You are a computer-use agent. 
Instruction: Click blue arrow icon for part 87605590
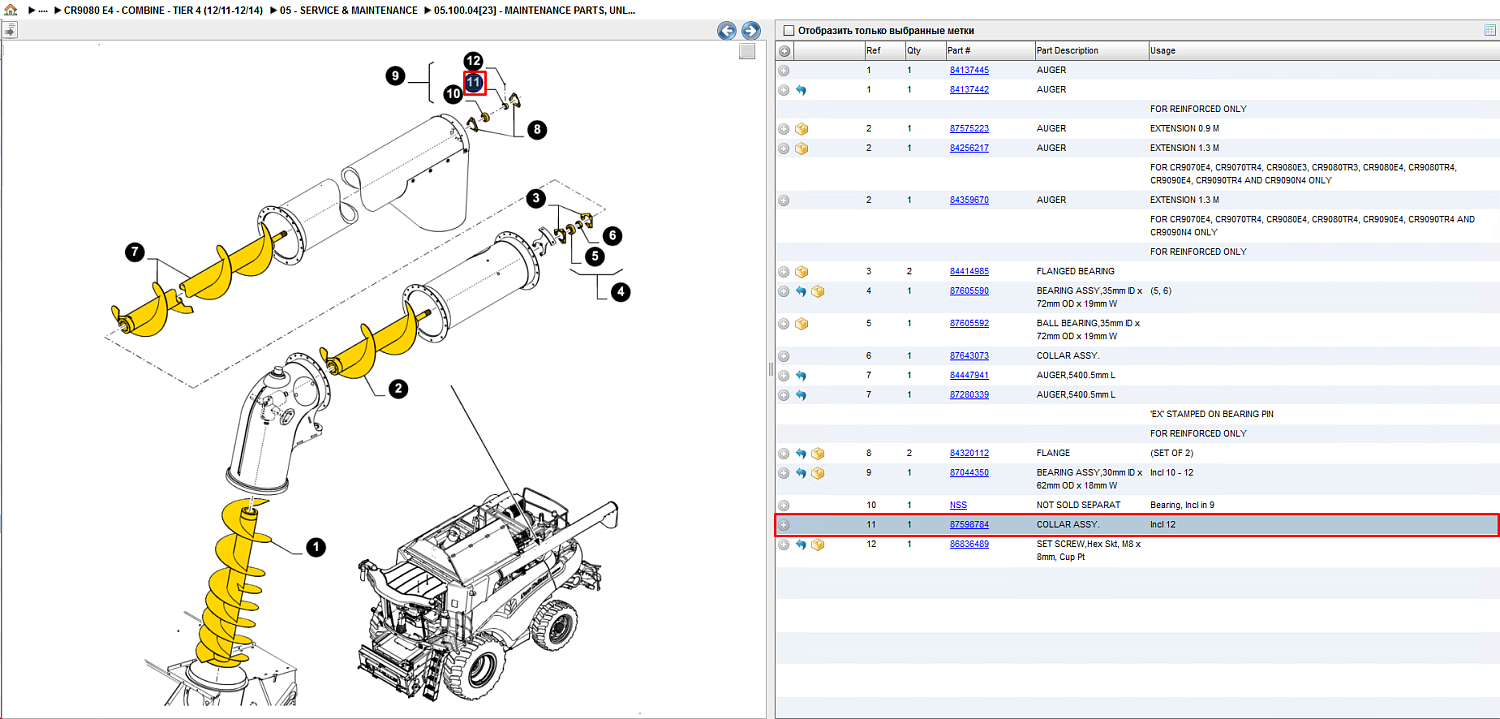coord(801,291)
